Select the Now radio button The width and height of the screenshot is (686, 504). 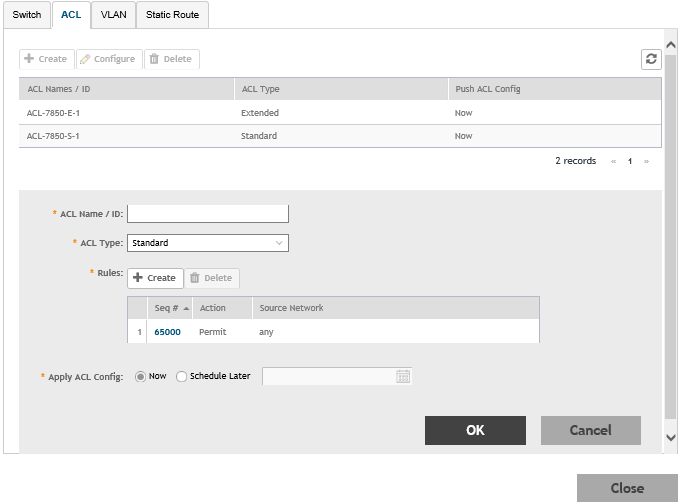pyautogui.click(x=140, y=377)
